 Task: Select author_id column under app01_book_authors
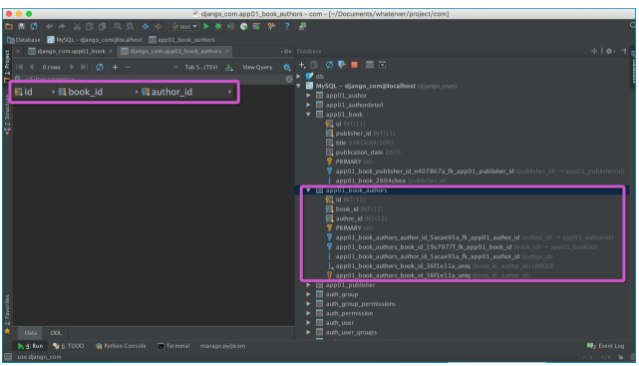tap(356, 219)
